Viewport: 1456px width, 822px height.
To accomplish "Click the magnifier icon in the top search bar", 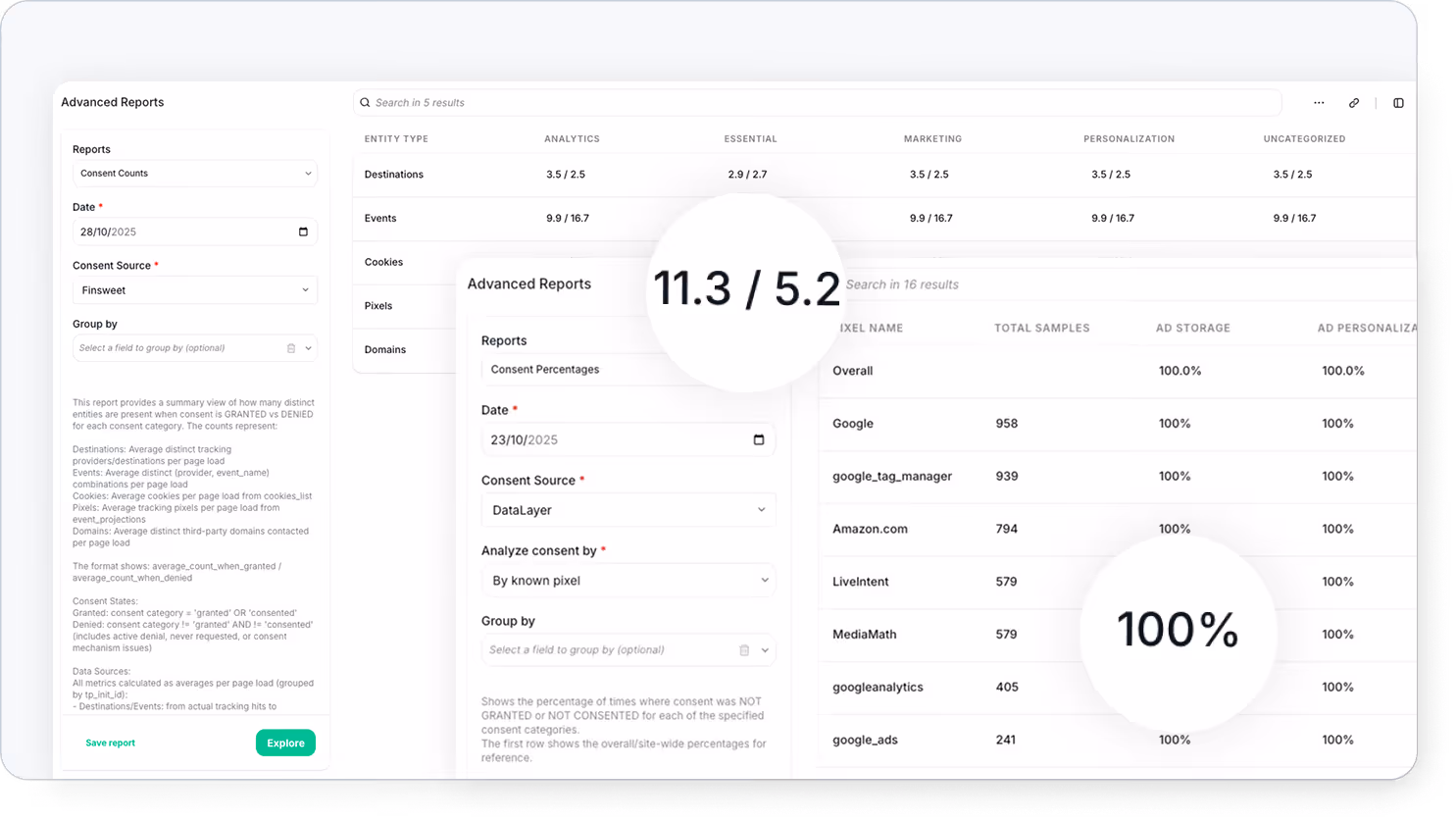I will 365,102.
